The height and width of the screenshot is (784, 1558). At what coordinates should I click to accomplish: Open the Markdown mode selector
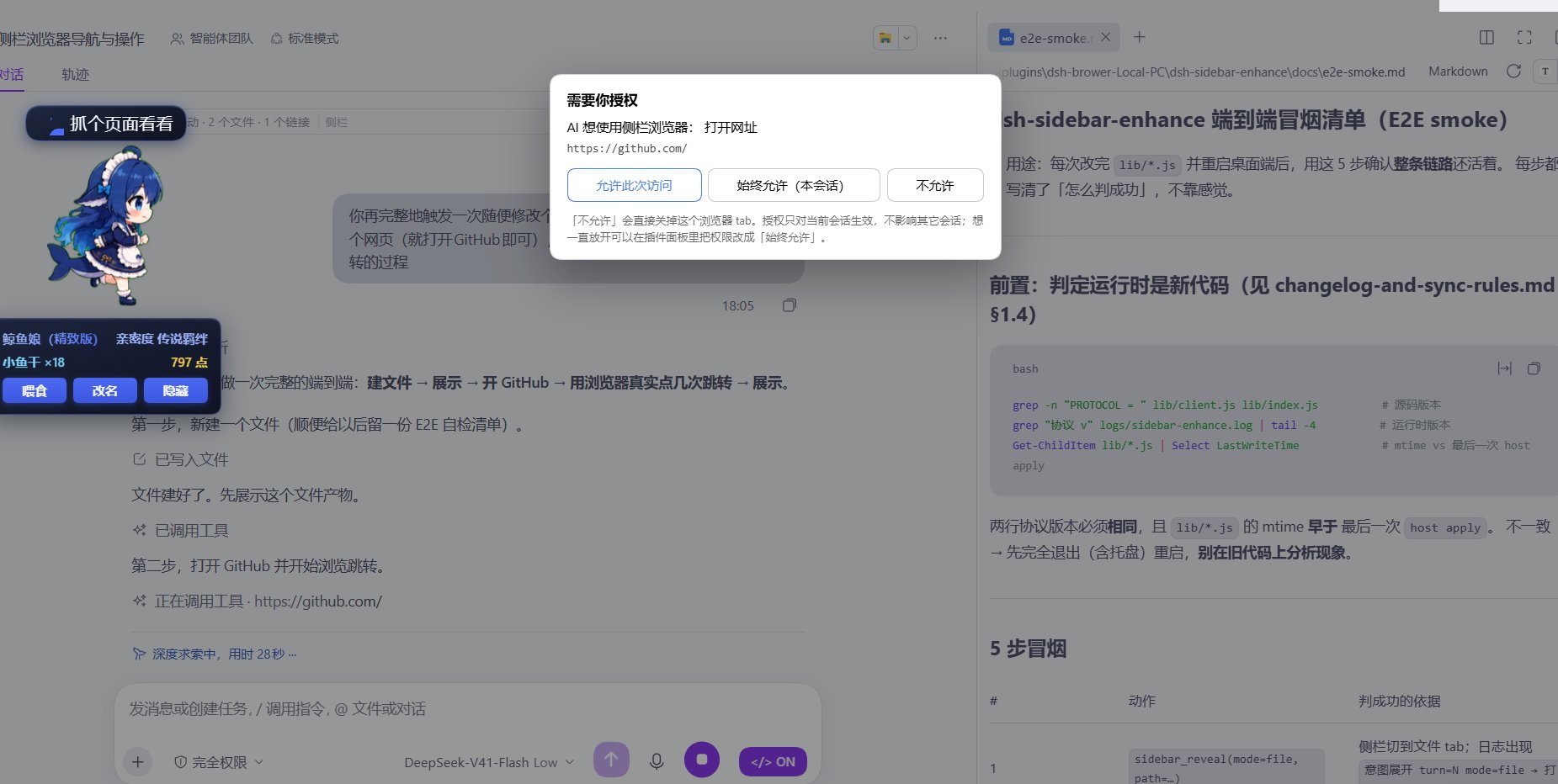(1458, 72)
